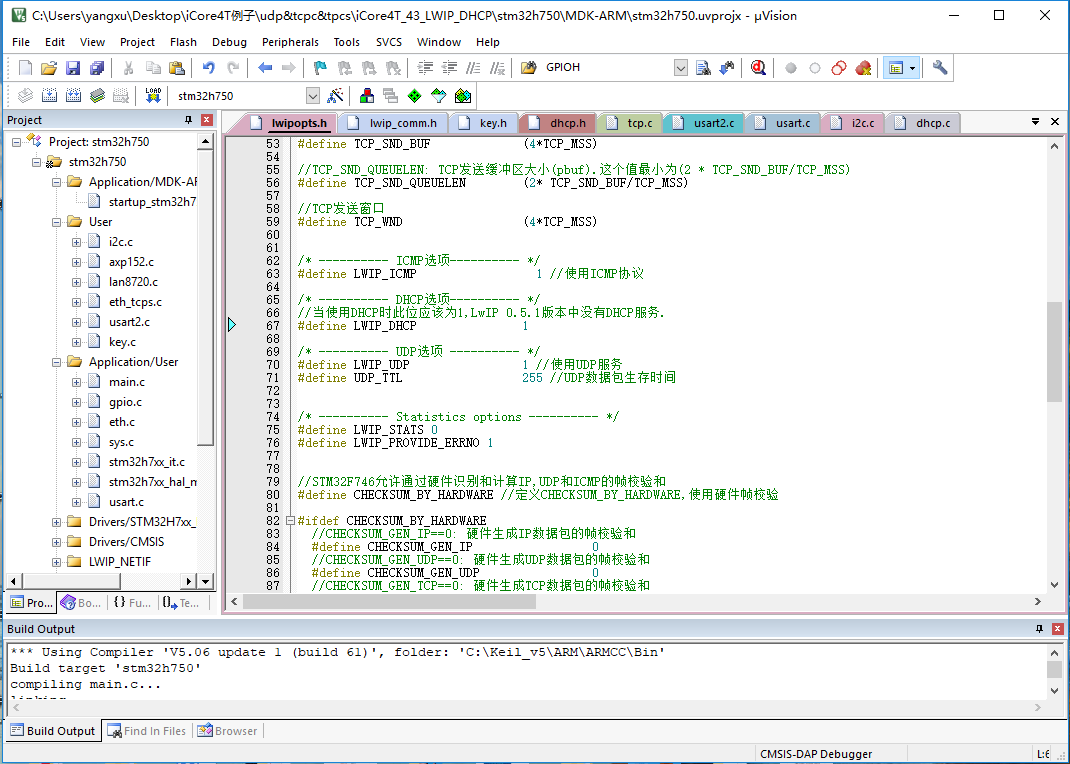The image size is (1070, 764).
Task: Open the GPIOH find combo box dropdown
Action: point(681,68)
